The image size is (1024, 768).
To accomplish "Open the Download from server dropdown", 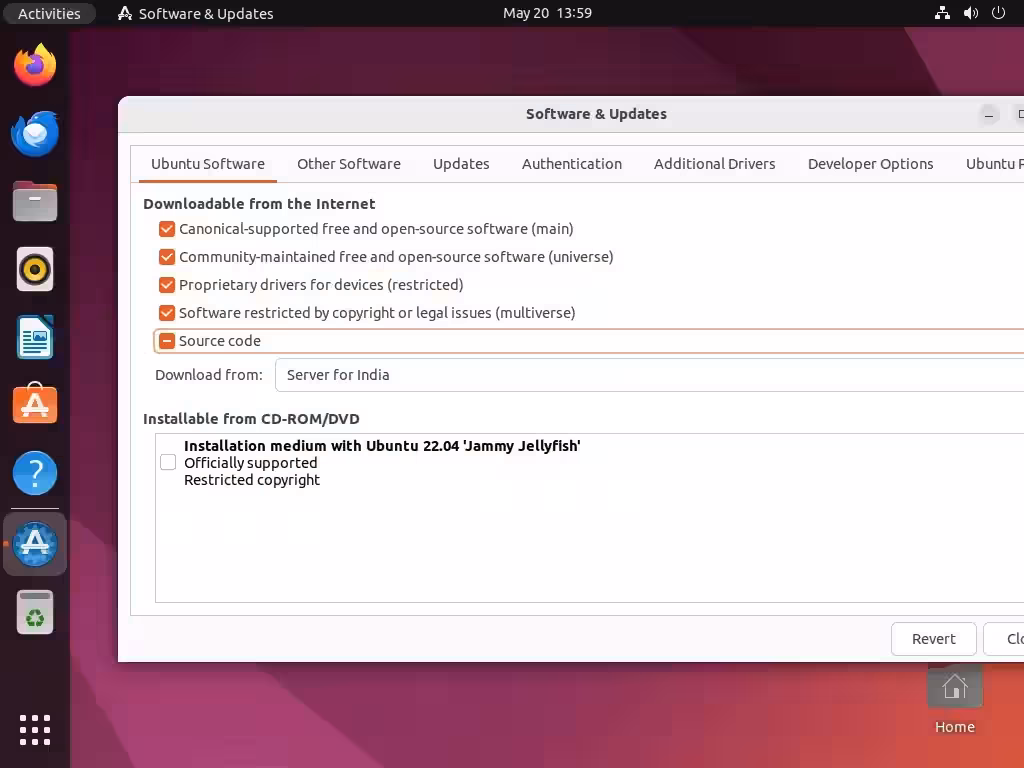I will [x=649, y=375].
